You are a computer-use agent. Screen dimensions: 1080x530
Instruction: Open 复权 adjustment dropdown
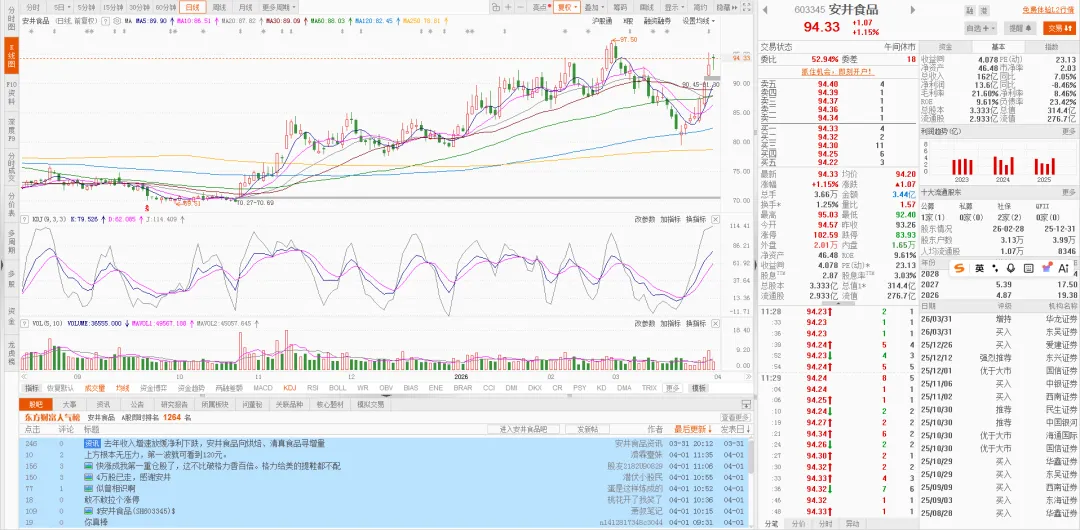pyautogui.click(x=566, y=7)
